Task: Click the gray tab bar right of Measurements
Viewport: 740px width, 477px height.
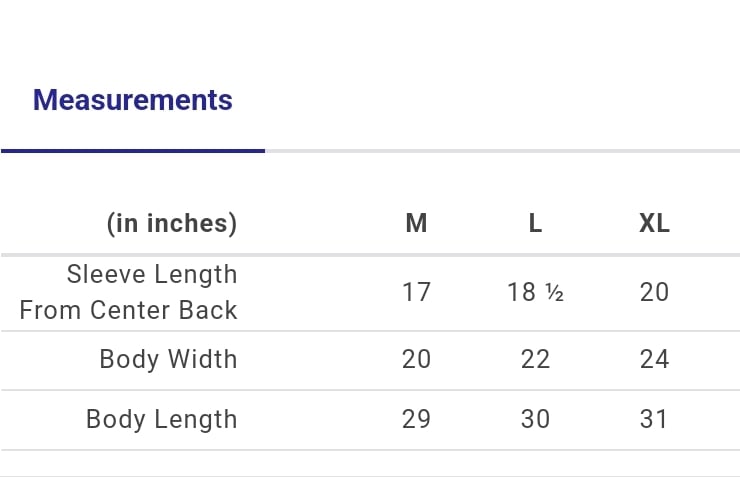Action: (x=503, y=151)
